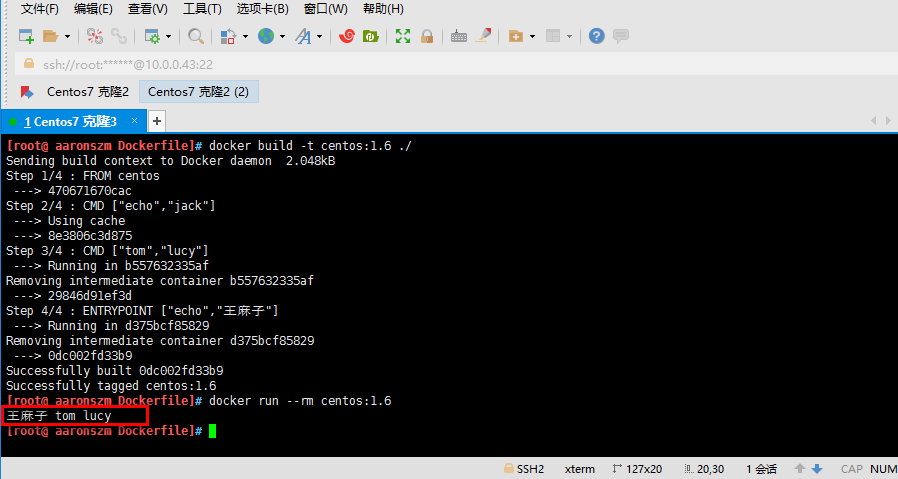Click the folder with plus icon

tap(515, 36)
